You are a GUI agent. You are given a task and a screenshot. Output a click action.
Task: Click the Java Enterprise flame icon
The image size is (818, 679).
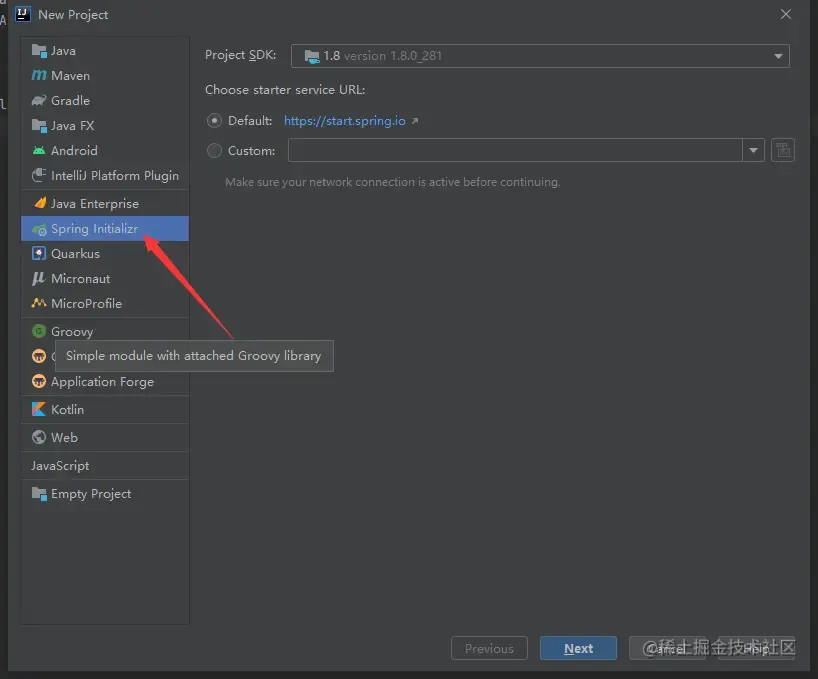[40, 203]
